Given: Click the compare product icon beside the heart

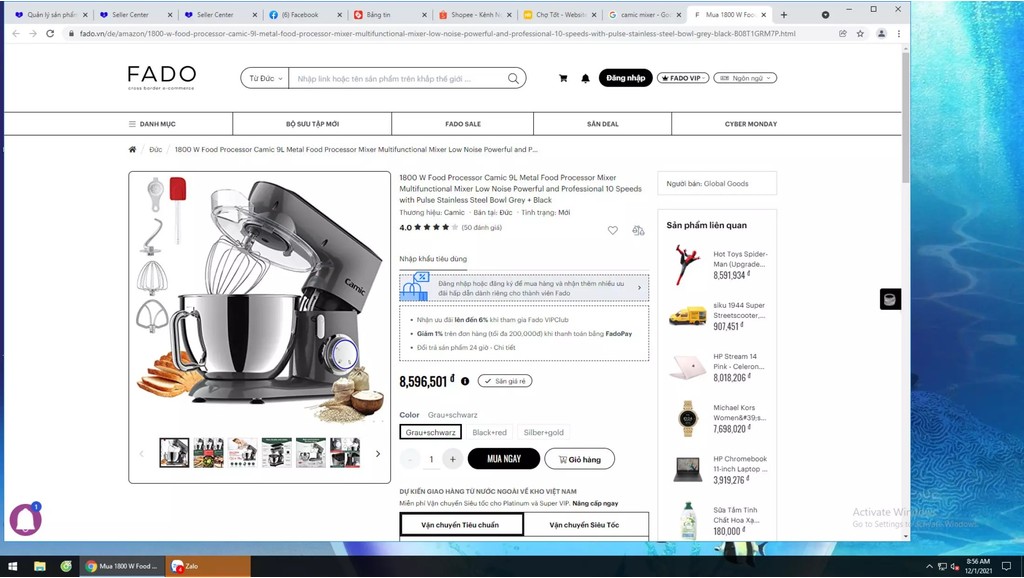Looking at the screenshot, I should click(638, 230).
